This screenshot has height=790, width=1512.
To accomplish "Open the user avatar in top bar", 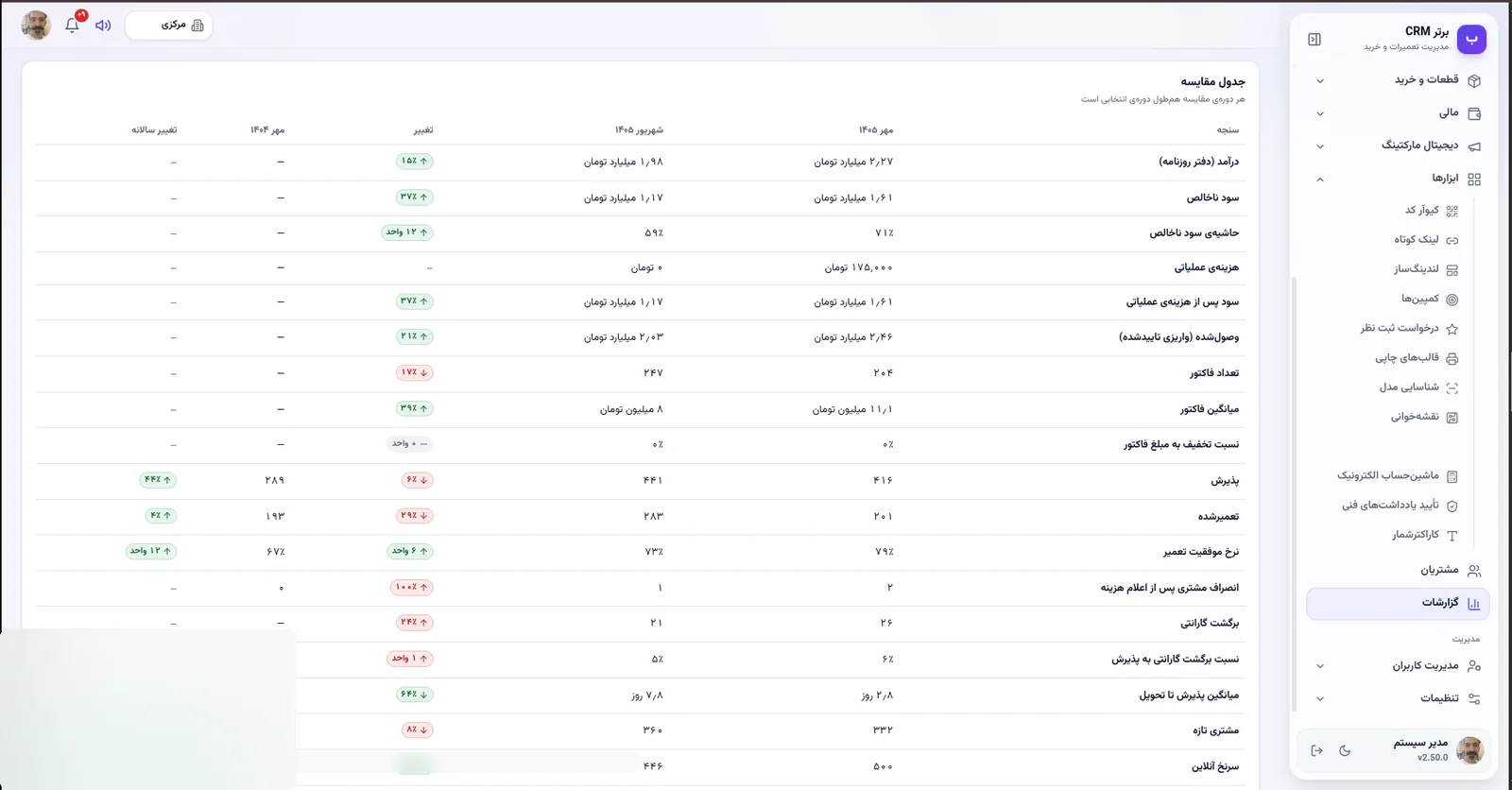I will click(36, 26).
